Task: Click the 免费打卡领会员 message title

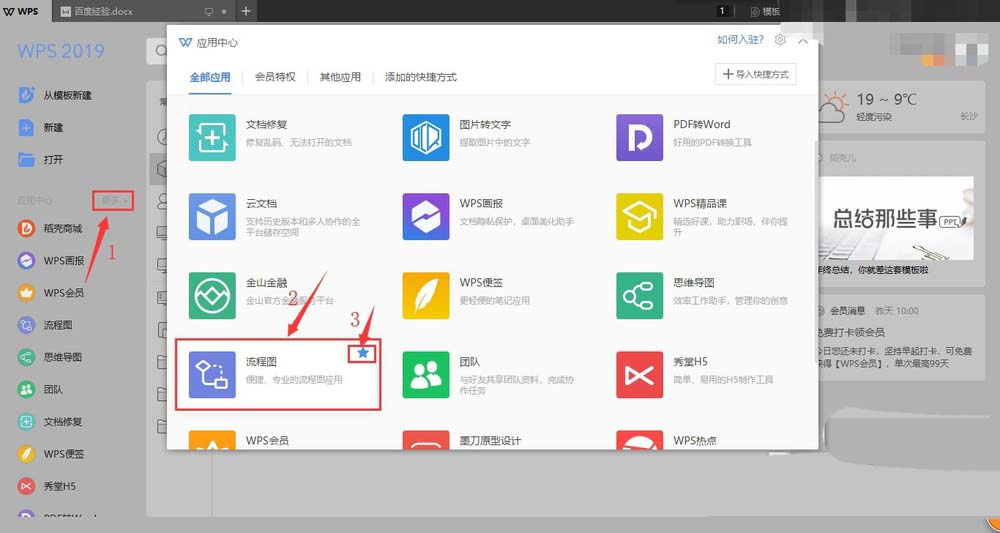Action: click(851, 332)
